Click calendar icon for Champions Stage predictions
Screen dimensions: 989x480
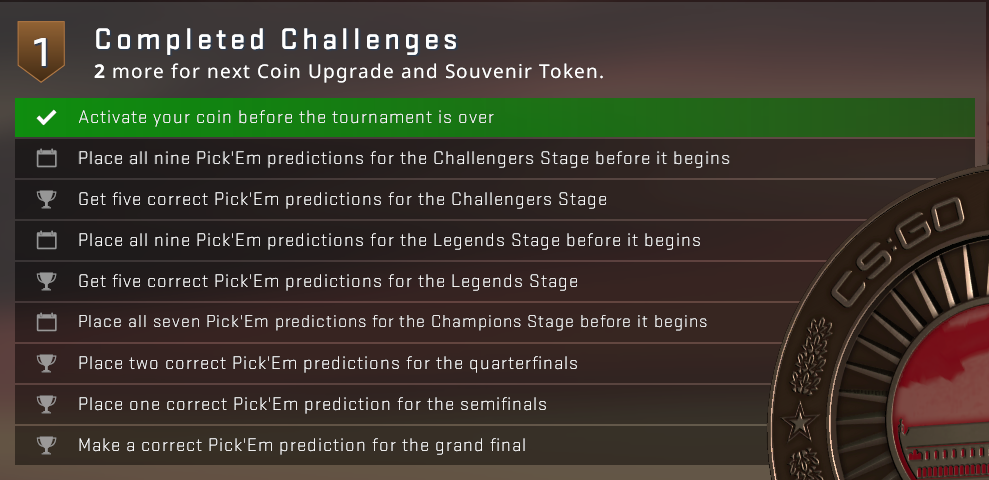click(45, 323)
